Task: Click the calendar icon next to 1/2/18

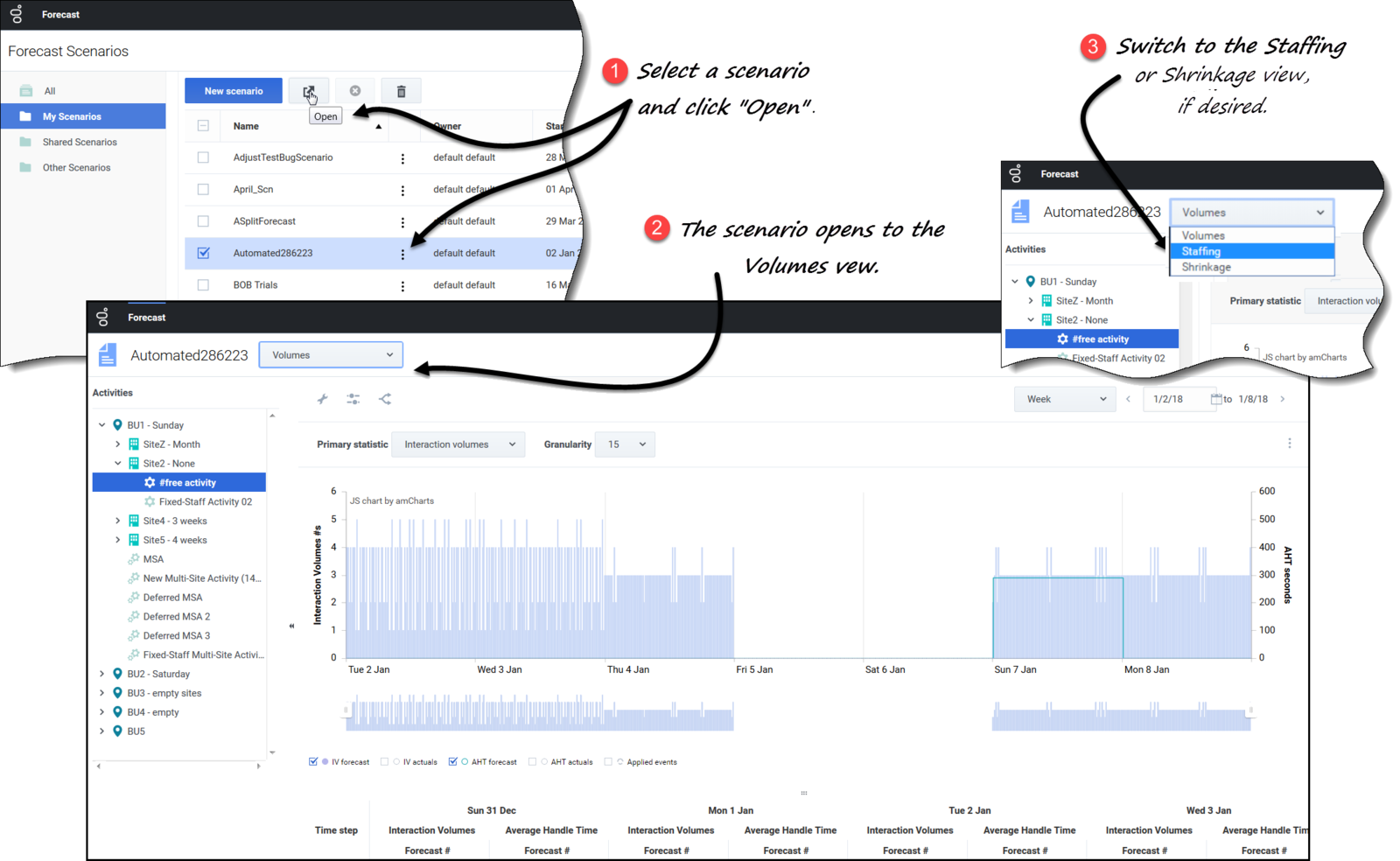Action: [1216, 399]
